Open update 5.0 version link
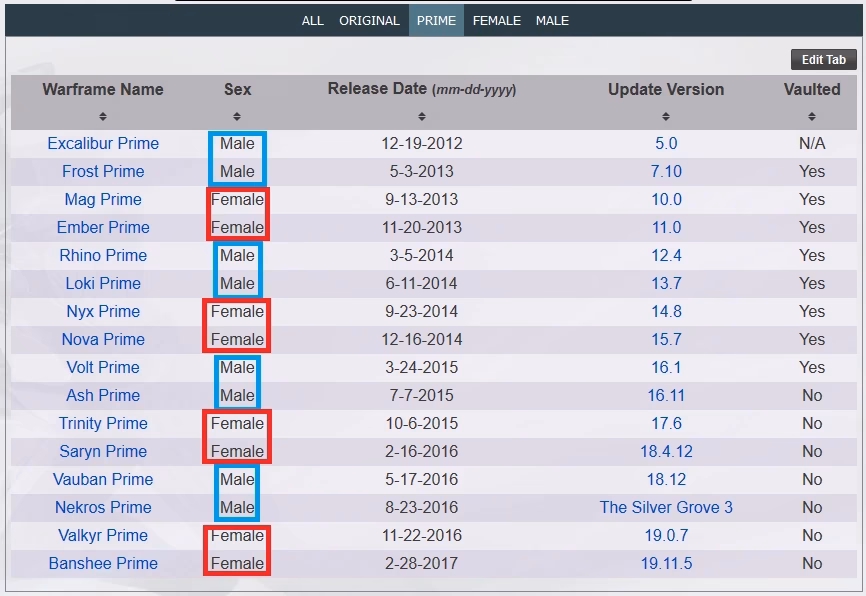The height and width of the screenshot is (596, 866). 666,144
